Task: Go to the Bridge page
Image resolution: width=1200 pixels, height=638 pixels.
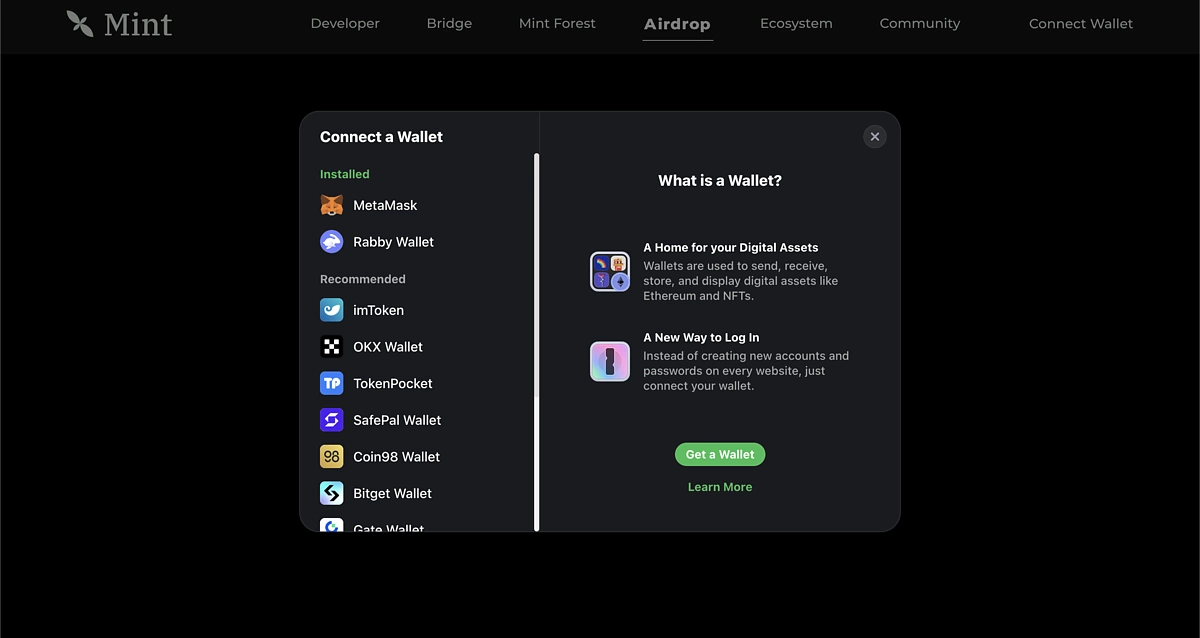Action: pos(449,23)
